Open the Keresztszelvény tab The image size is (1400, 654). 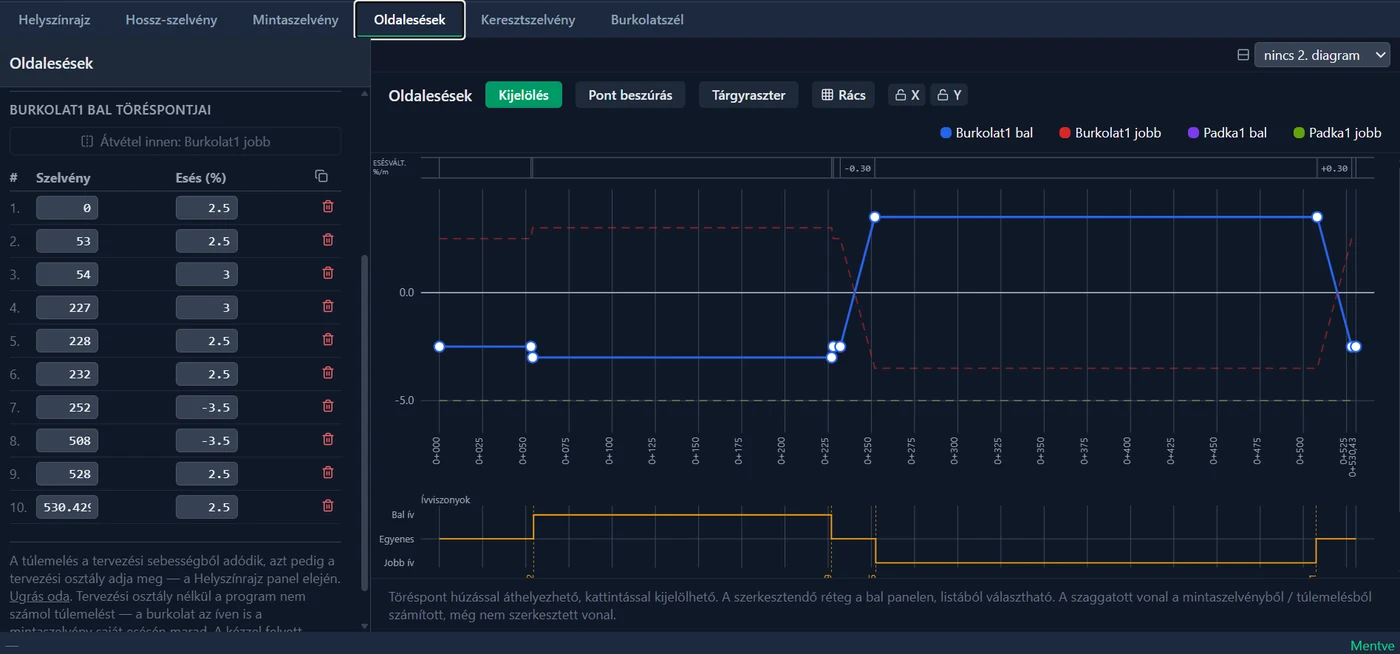(x=528, y=20)
